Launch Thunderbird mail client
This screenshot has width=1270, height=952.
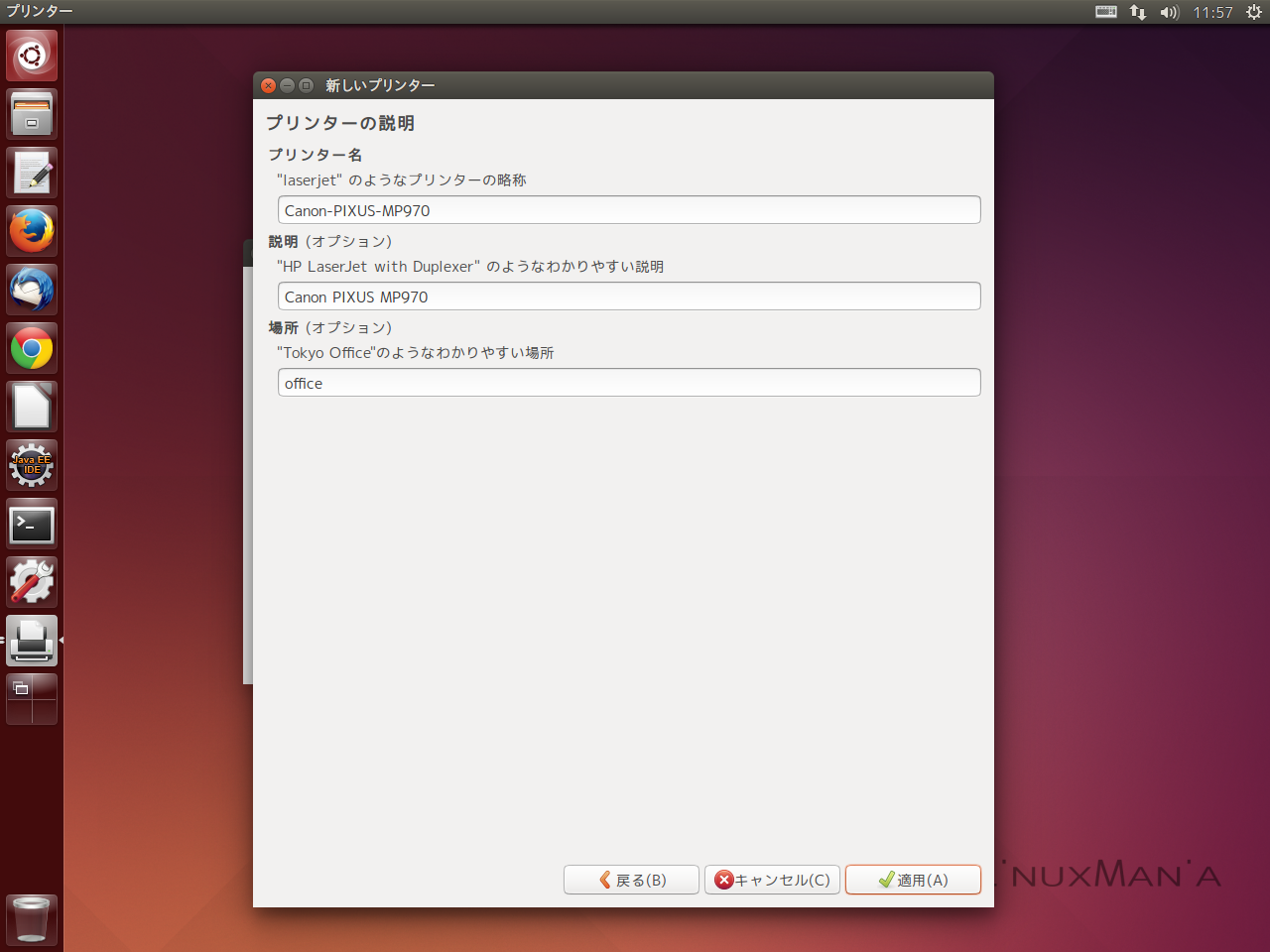pyautogui.click(x=32, y=290)
